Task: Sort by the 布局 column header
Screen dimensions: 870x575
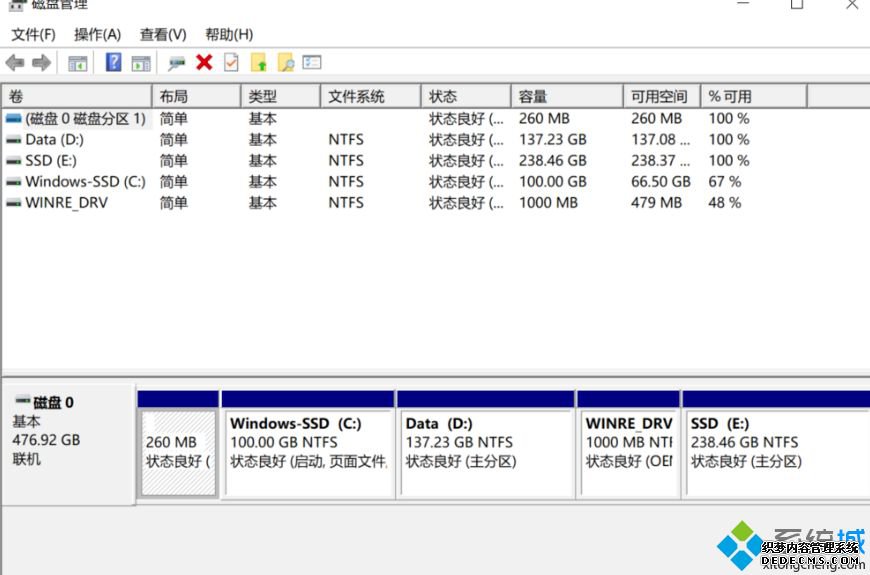Action: tap(197, 97)
